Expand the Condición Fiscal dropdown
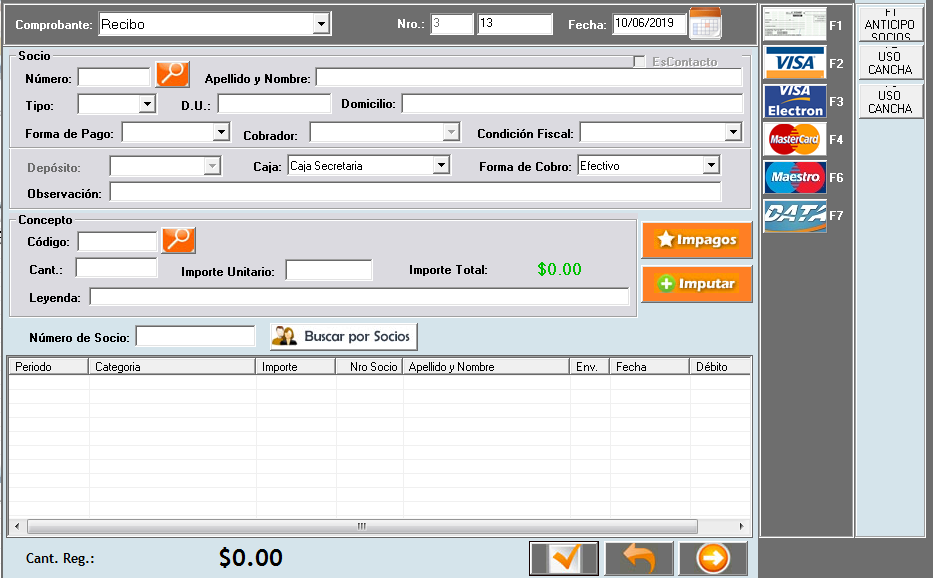 coord(732,132)
